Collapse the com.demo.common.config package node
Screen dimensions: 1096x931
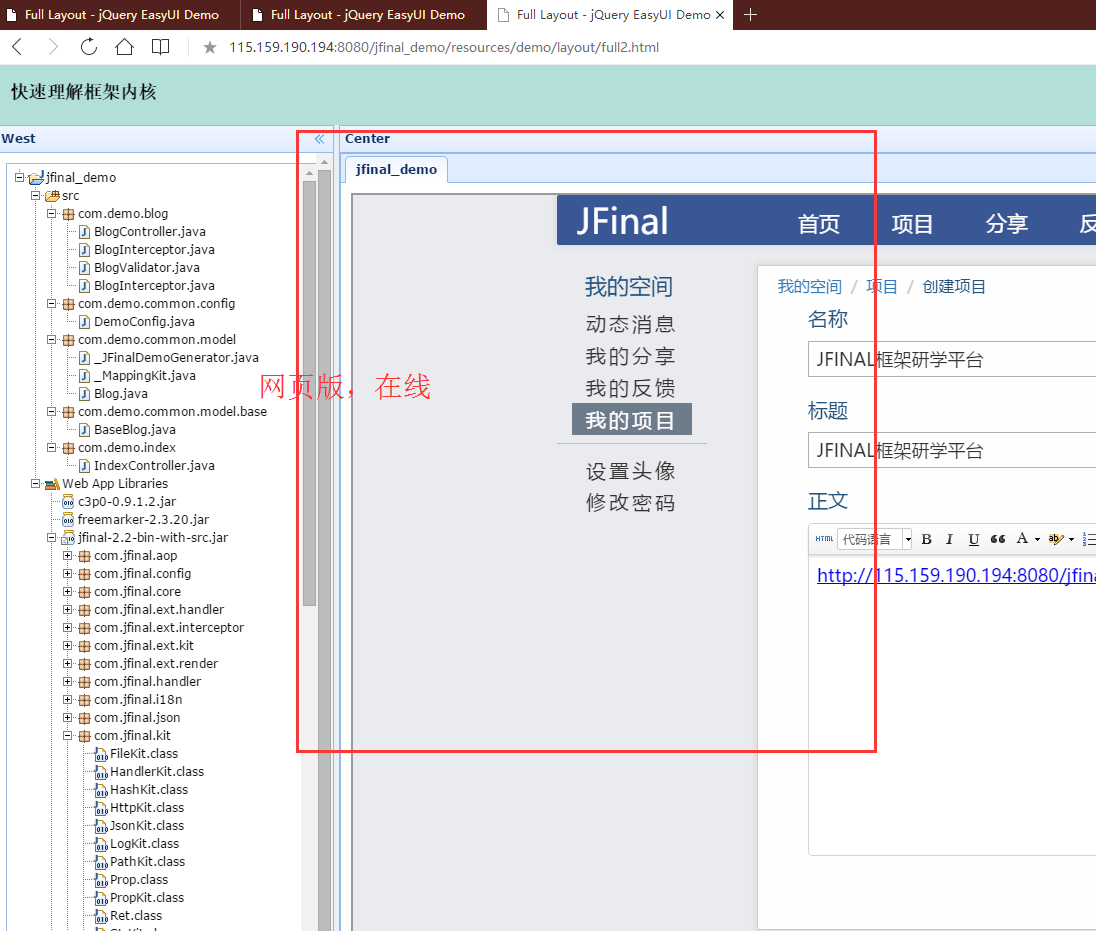(52, 303)
